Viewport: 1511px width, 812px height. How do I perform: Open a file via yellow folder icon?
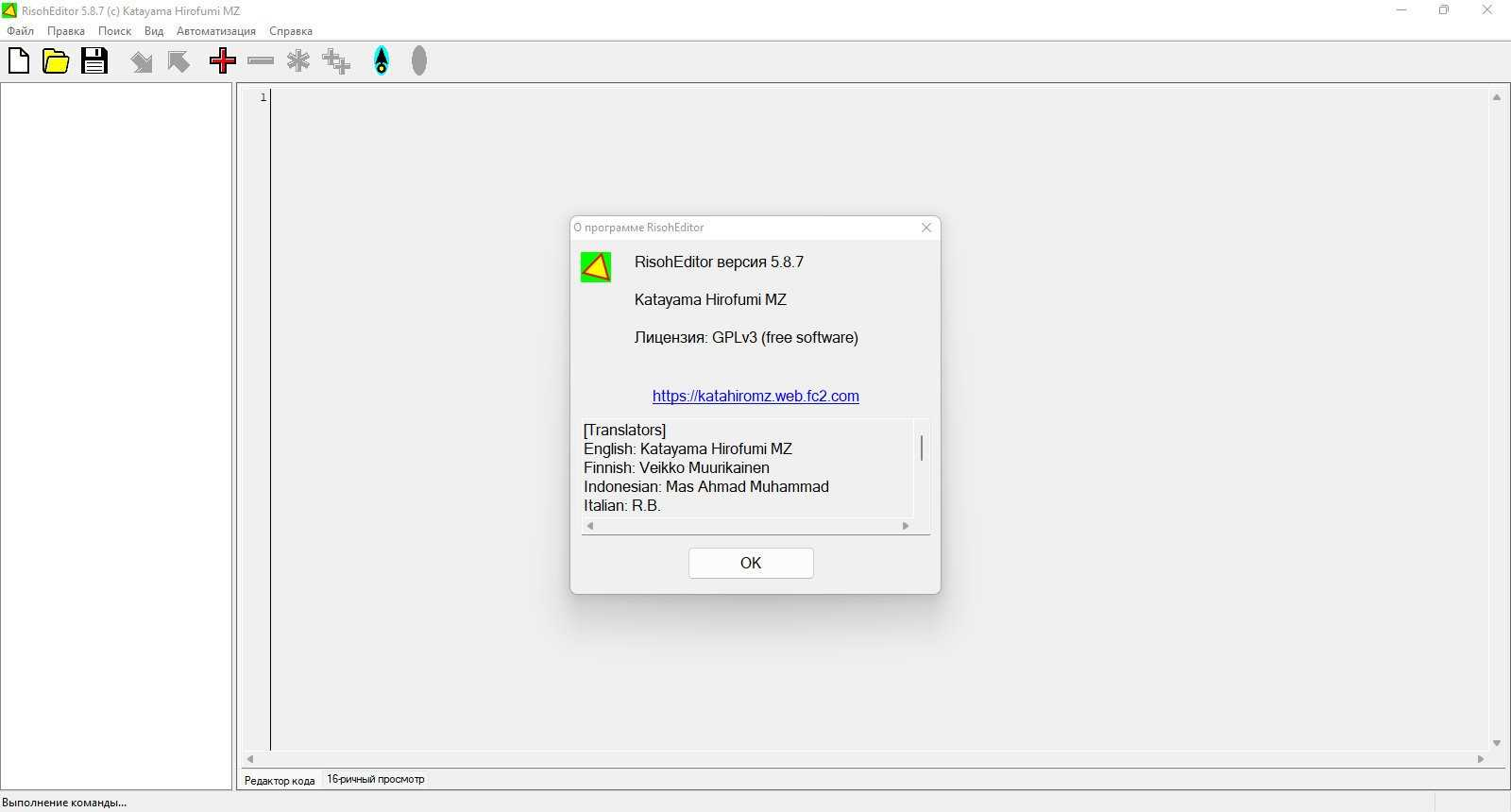pos(57,61)
